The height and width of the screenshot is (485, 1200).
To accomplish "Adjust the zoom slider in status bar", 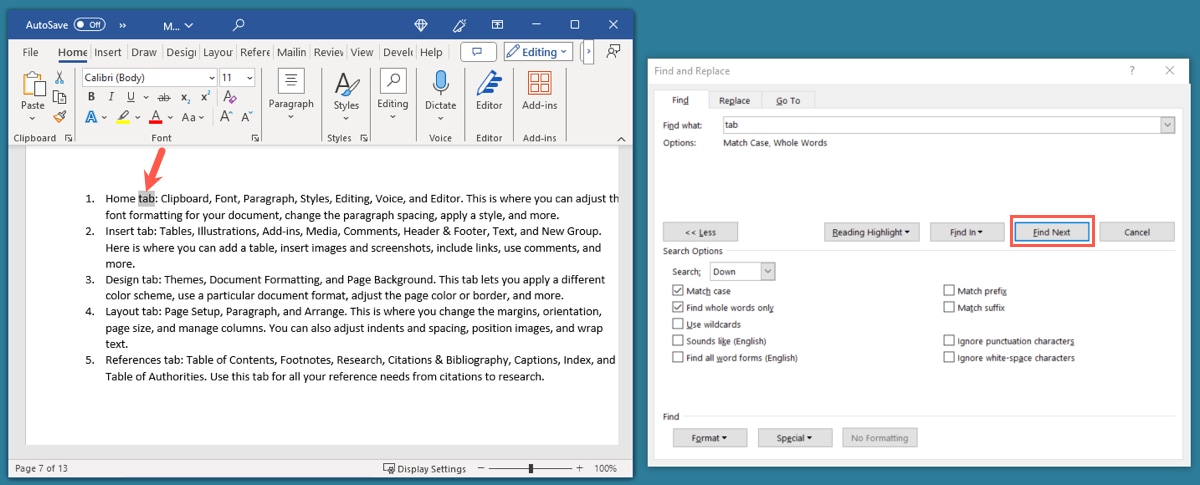I will (x=531, y=468).
